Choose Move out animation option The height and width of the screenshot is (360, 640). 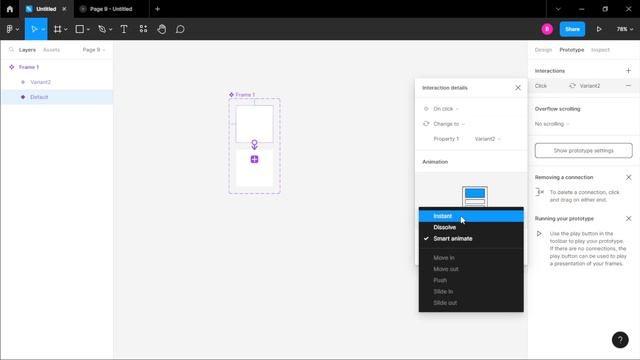(x=471, y=269)
